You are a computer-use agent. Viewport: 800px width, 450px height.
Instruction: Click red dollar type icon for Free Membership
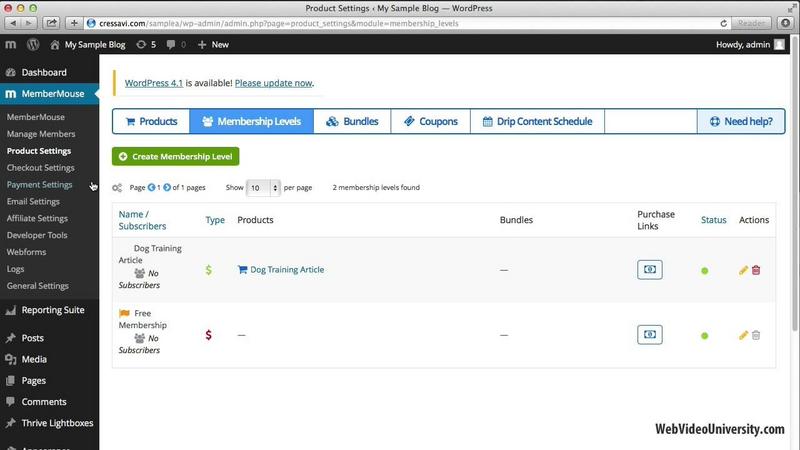click(x=208, y=335)
